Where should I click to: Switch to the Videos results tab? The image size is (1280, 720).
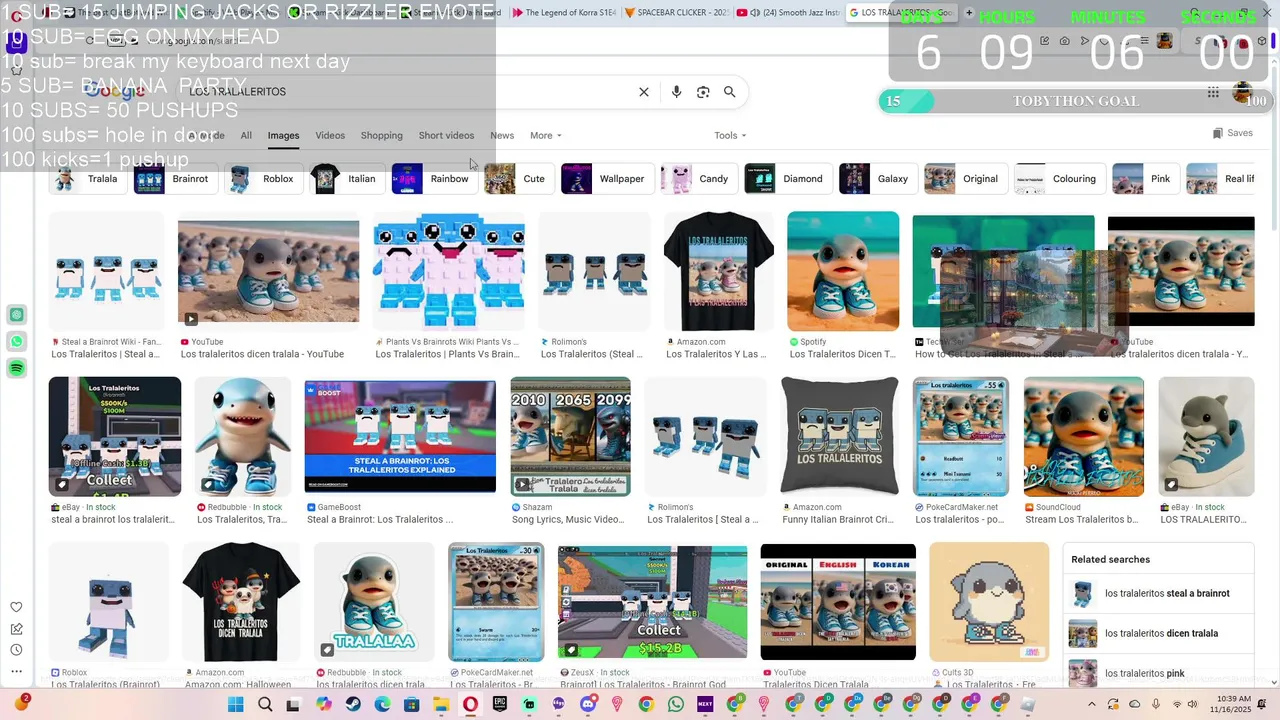point(330,136)
